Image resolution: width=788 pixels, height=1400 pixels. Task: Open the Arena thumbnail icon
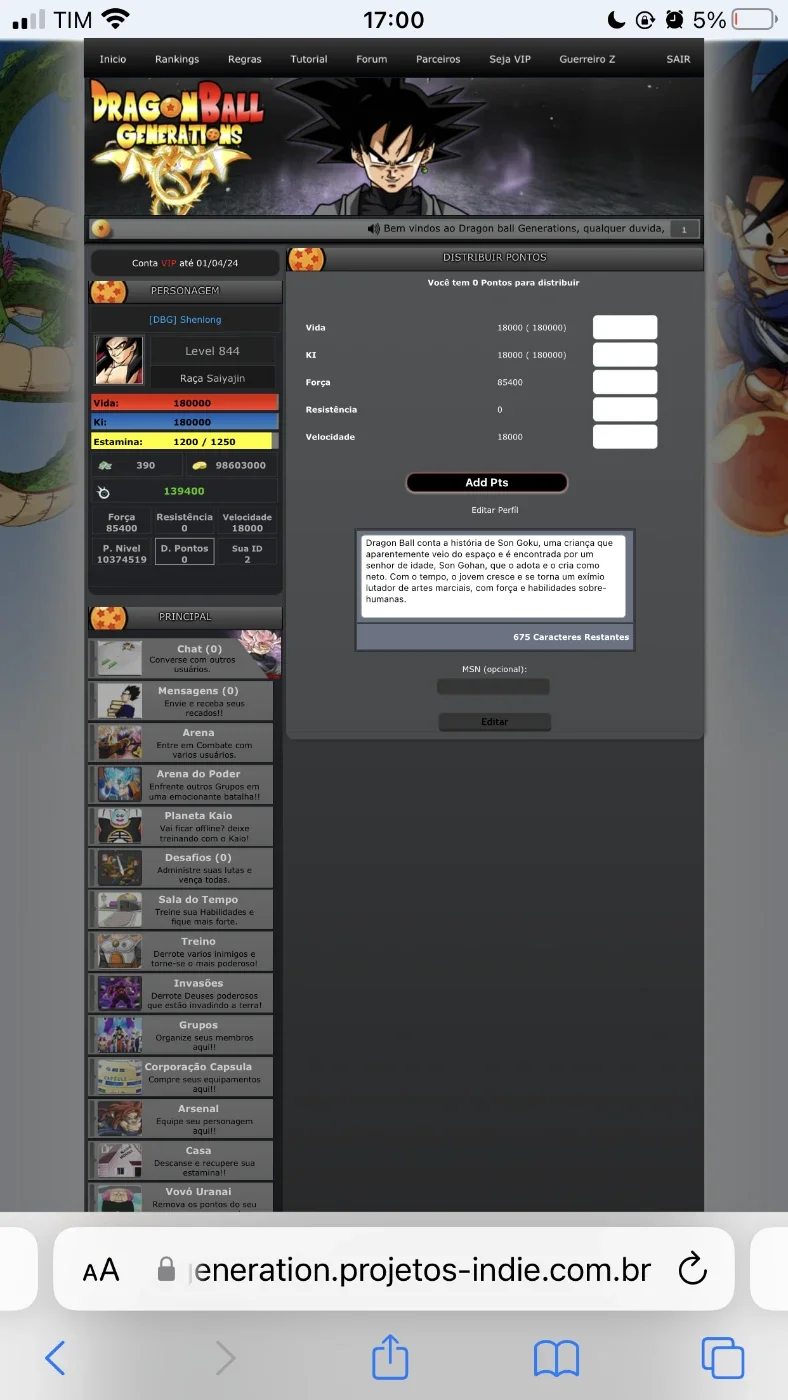click(119, 742)
